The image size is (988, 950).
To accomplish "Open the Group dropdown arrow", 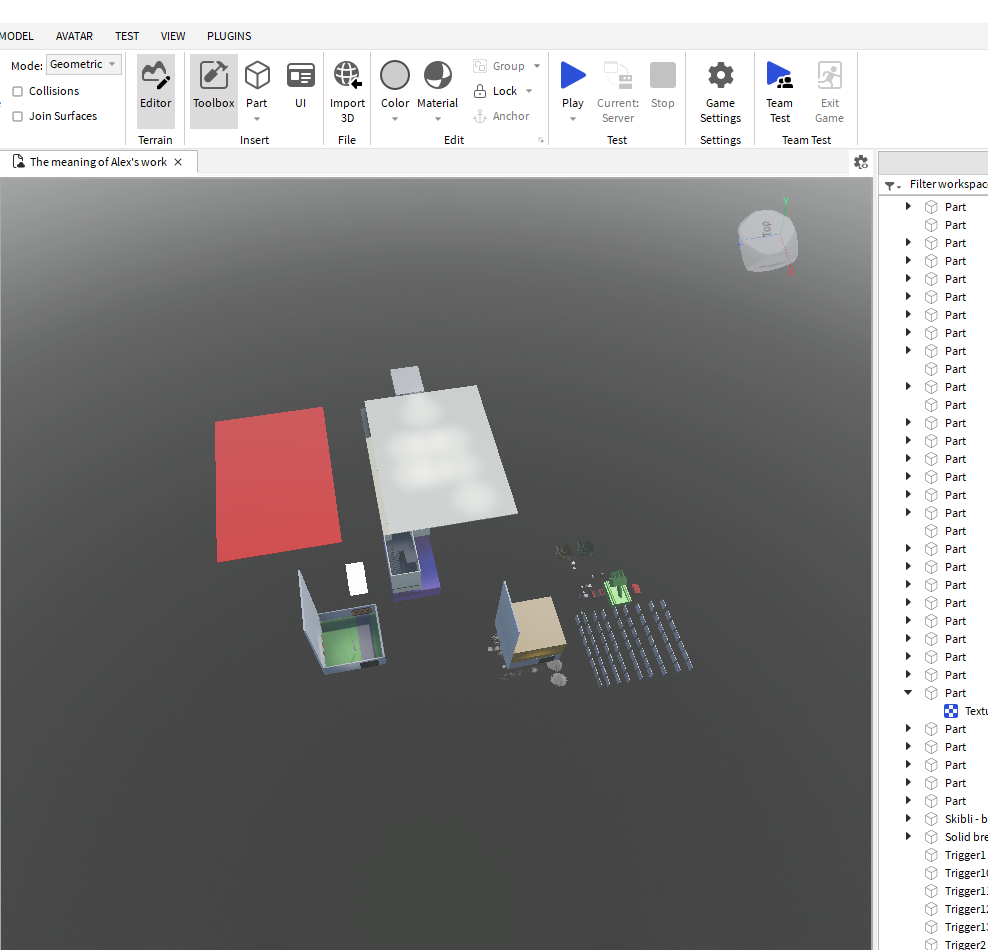I will coord(537,66).
